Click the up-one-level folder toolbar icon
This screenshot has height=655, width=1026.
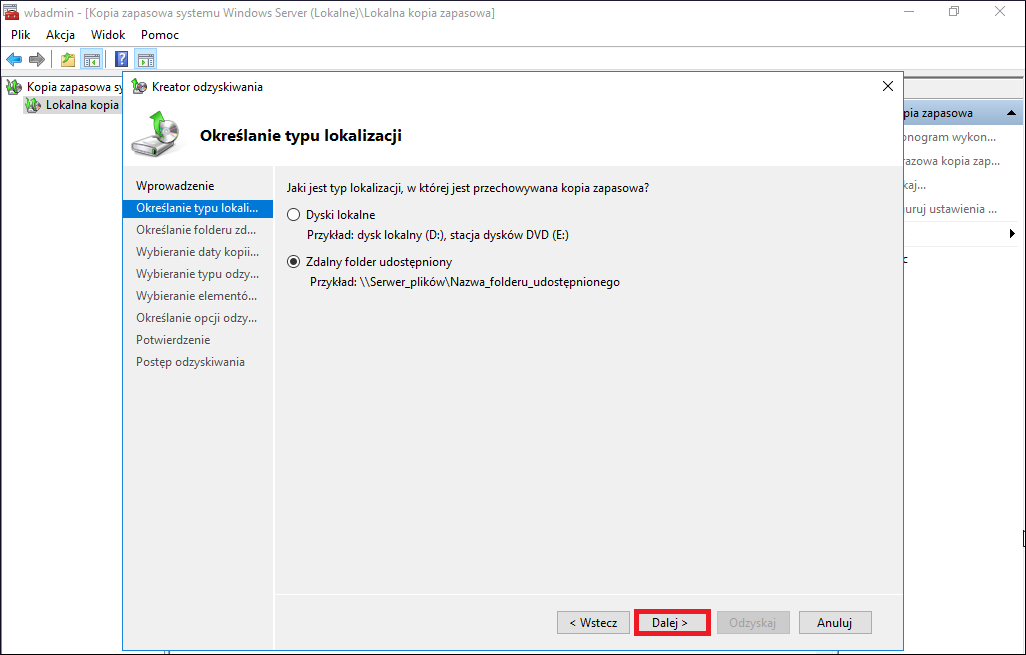(67, 60)
